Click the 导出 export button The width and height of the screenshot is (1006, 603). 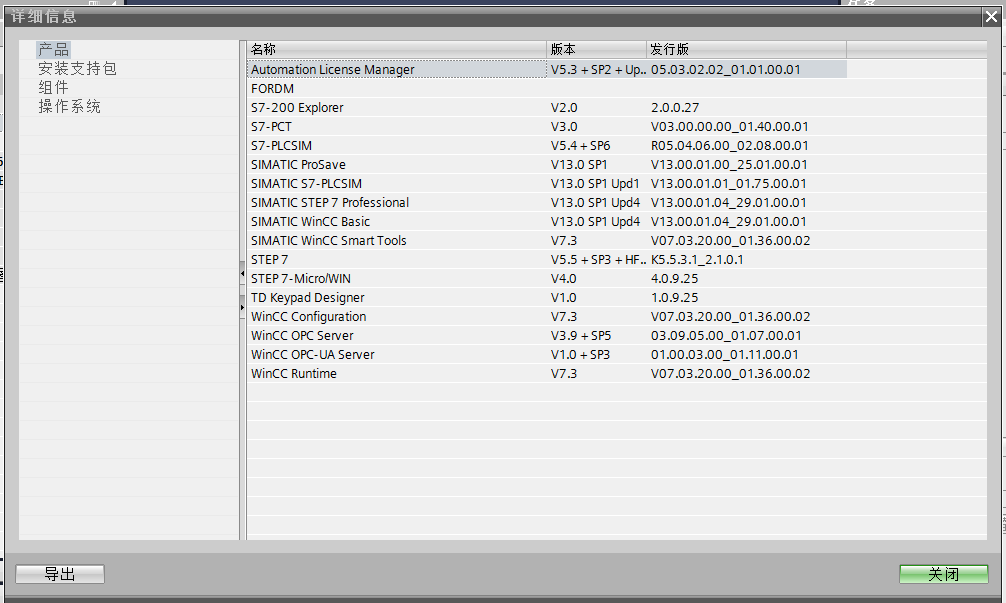(x=60, y=574)
